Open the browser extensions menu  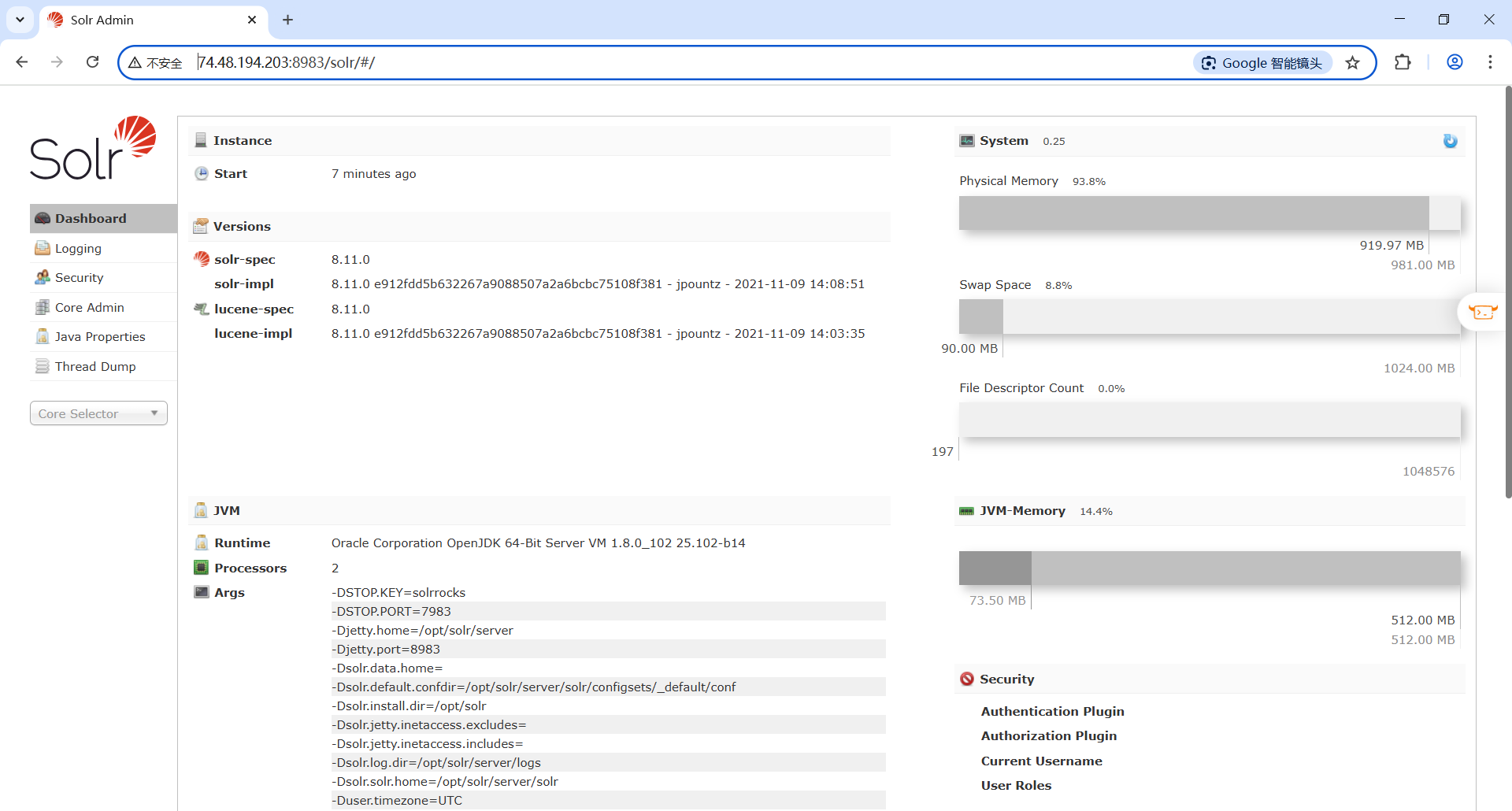(1403, 62)
